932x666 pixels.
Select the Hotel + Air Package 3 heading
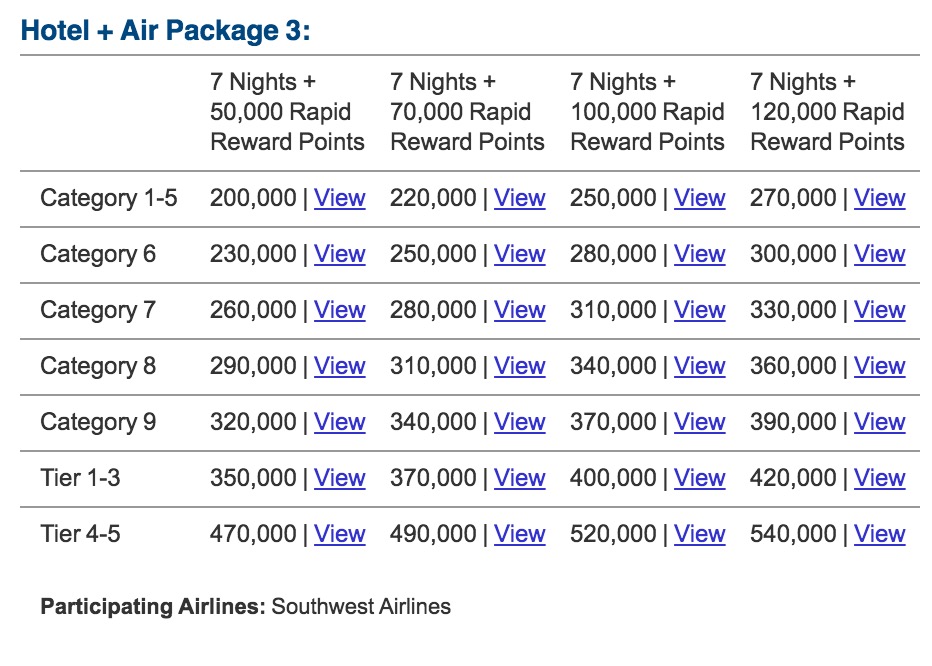tap(166, 30)
